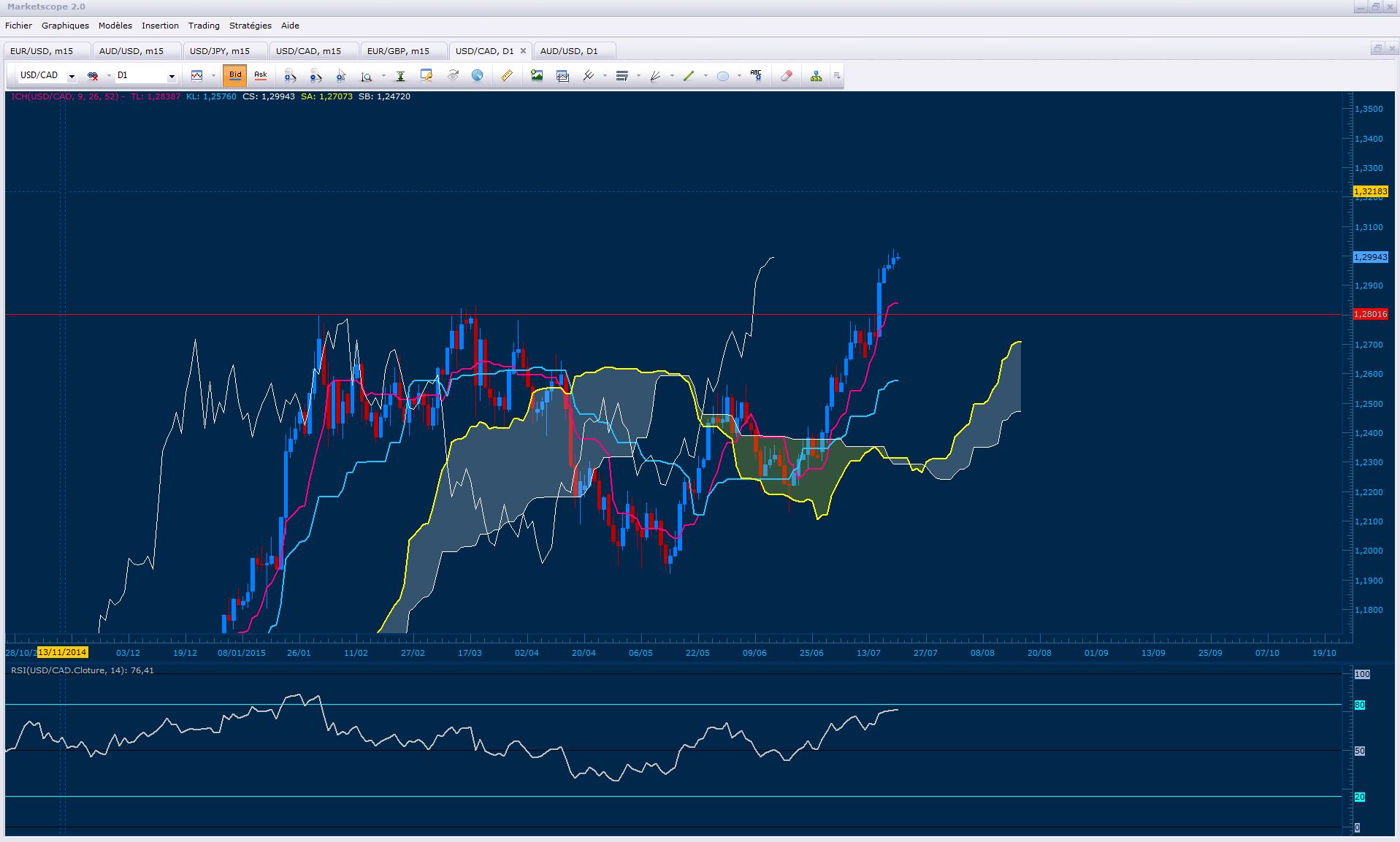The image size is (1400, 842).
Task: Click the zoom in magnifier icon
Action: (290, 75)
